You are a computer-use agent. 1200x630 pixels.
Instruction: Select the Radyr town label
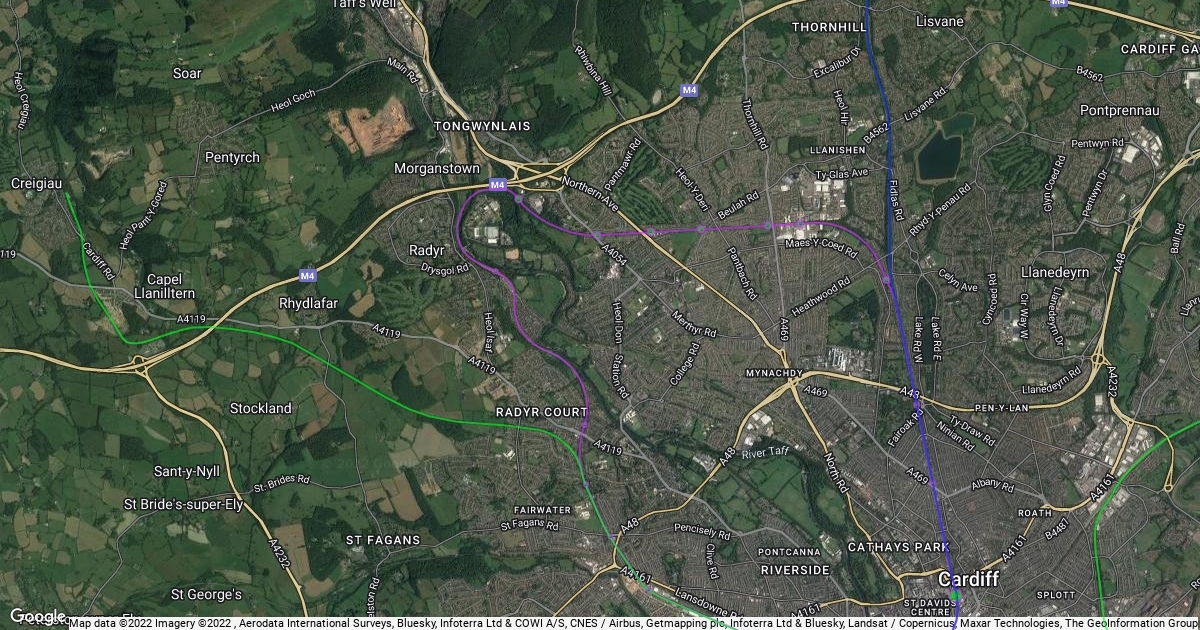click(427, 250)
